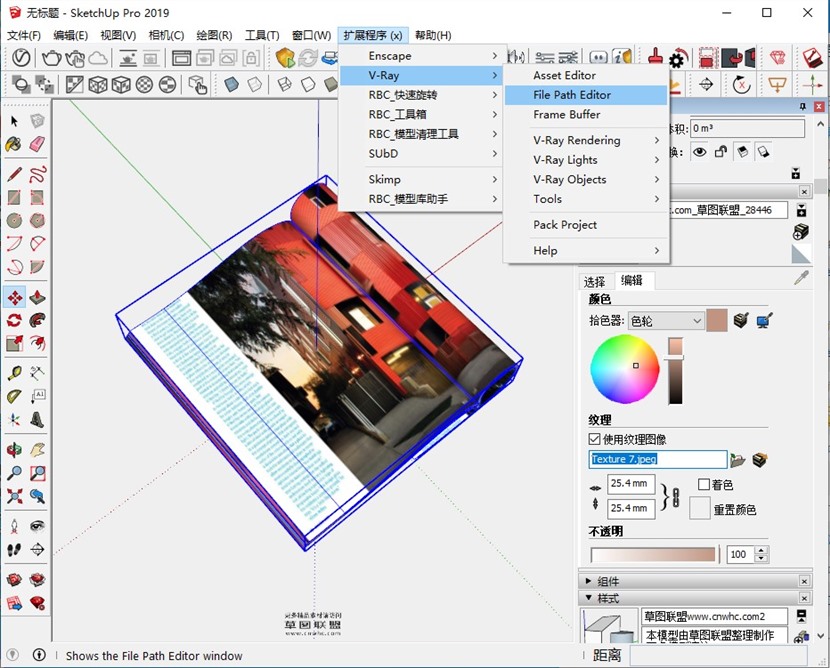
Task: Choose the pink Eraser tool
Action: [38, 145]
